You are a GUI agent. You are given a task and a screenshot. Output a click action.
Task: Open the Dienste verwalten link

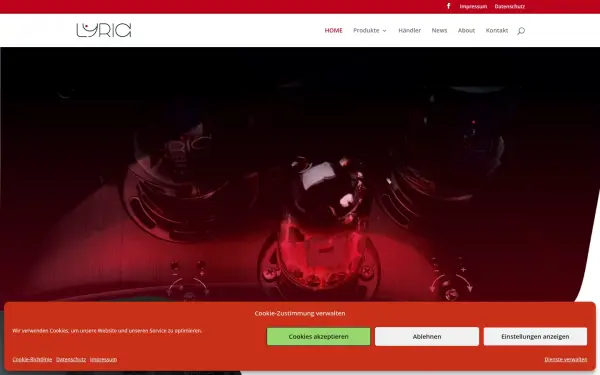pyautogui.click(x=566, y=359)
